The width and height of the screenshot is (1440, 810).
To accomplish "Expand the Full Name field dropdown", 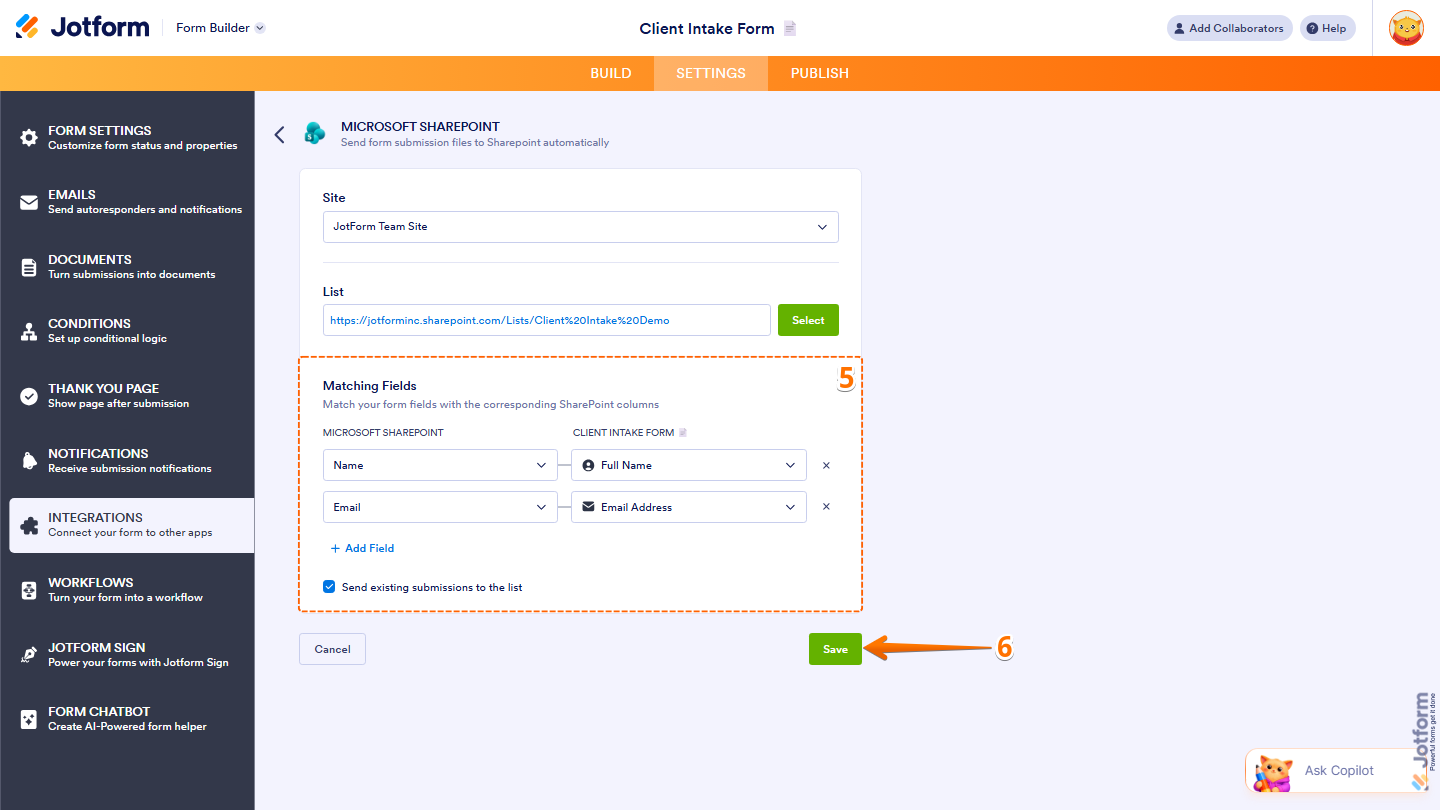I will [688, 464].
